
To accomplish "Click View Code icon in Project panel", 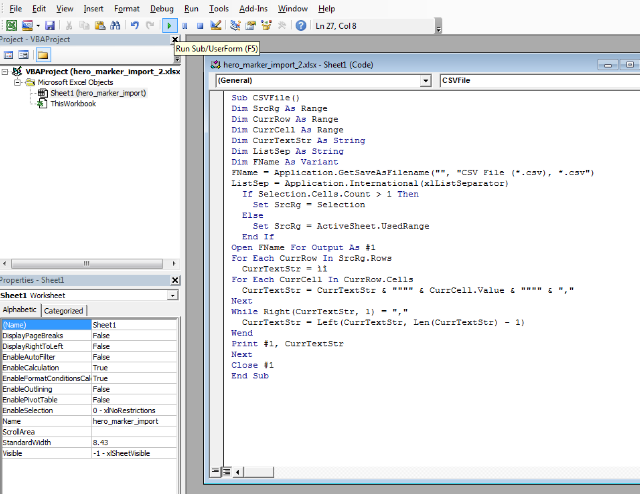I will pyautogui.click(x=9, y=54).
